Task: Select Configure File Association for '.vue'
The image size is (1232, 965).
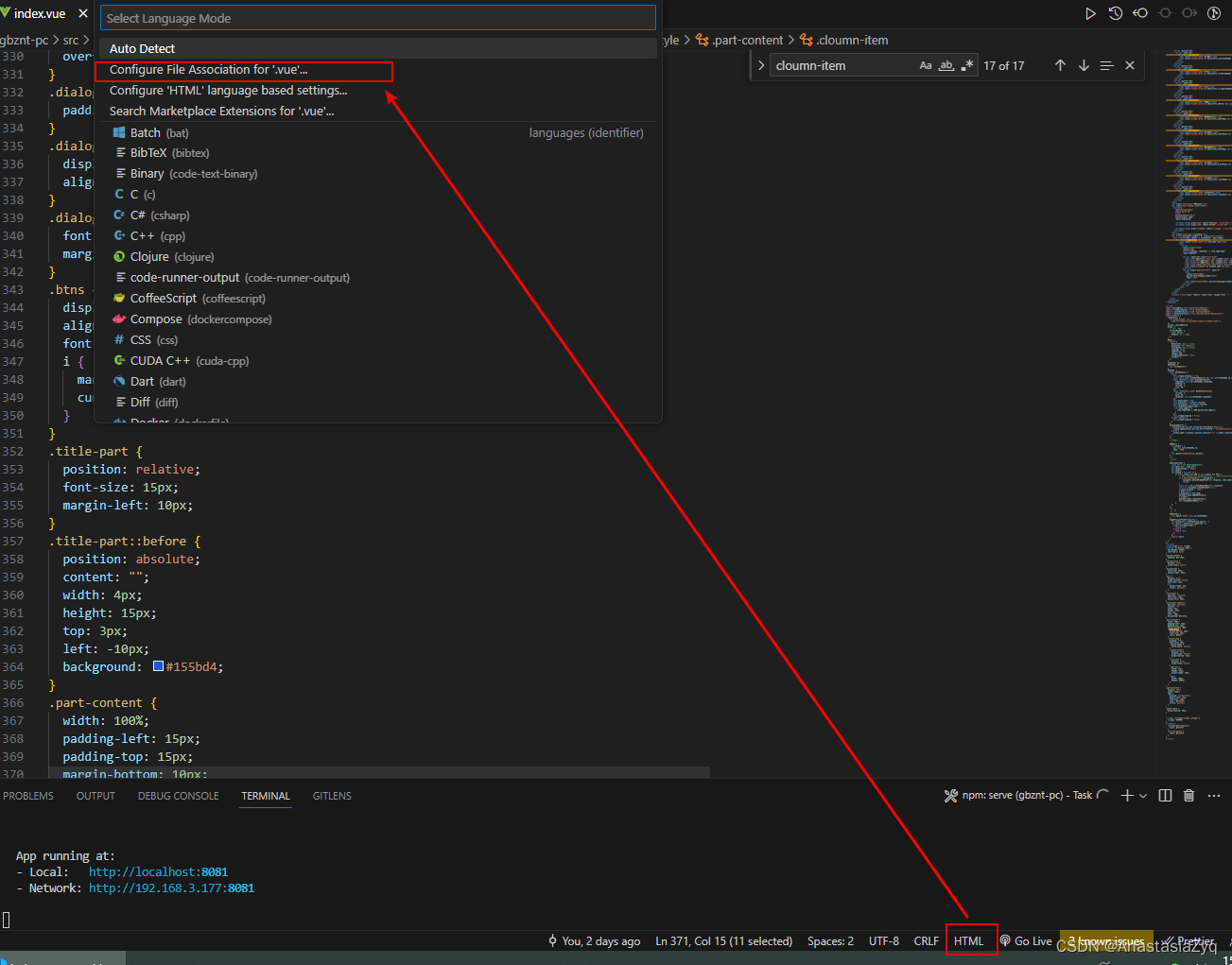Action: (216, 71)
